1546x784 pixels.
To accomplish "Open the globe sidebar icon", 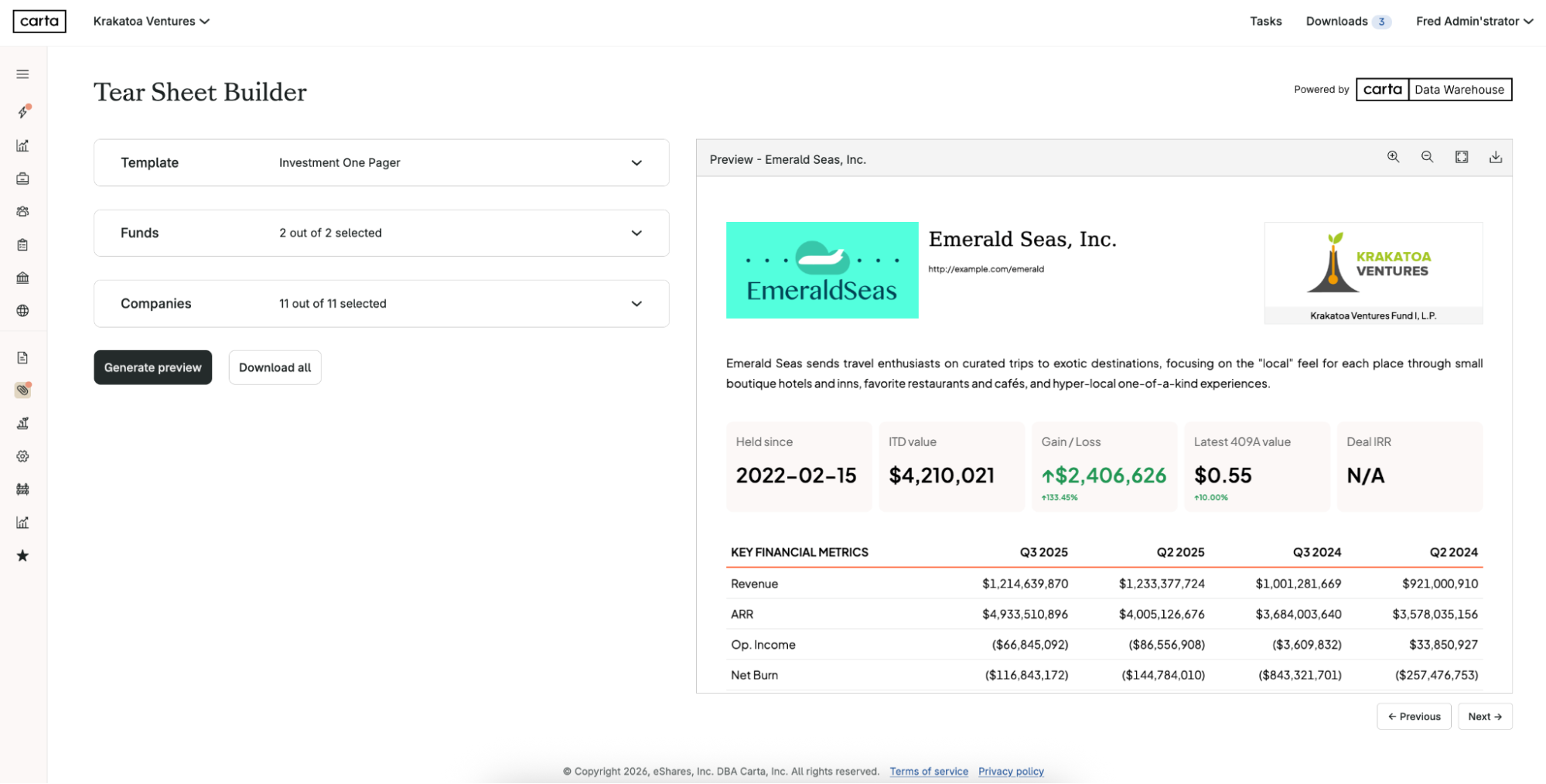I will 23,311.
